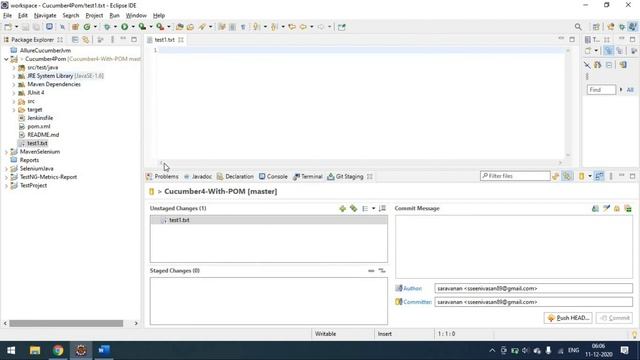The width and height of the screenshot is (640, 360).
Task: Click the Author link
Action: (412, 288)
